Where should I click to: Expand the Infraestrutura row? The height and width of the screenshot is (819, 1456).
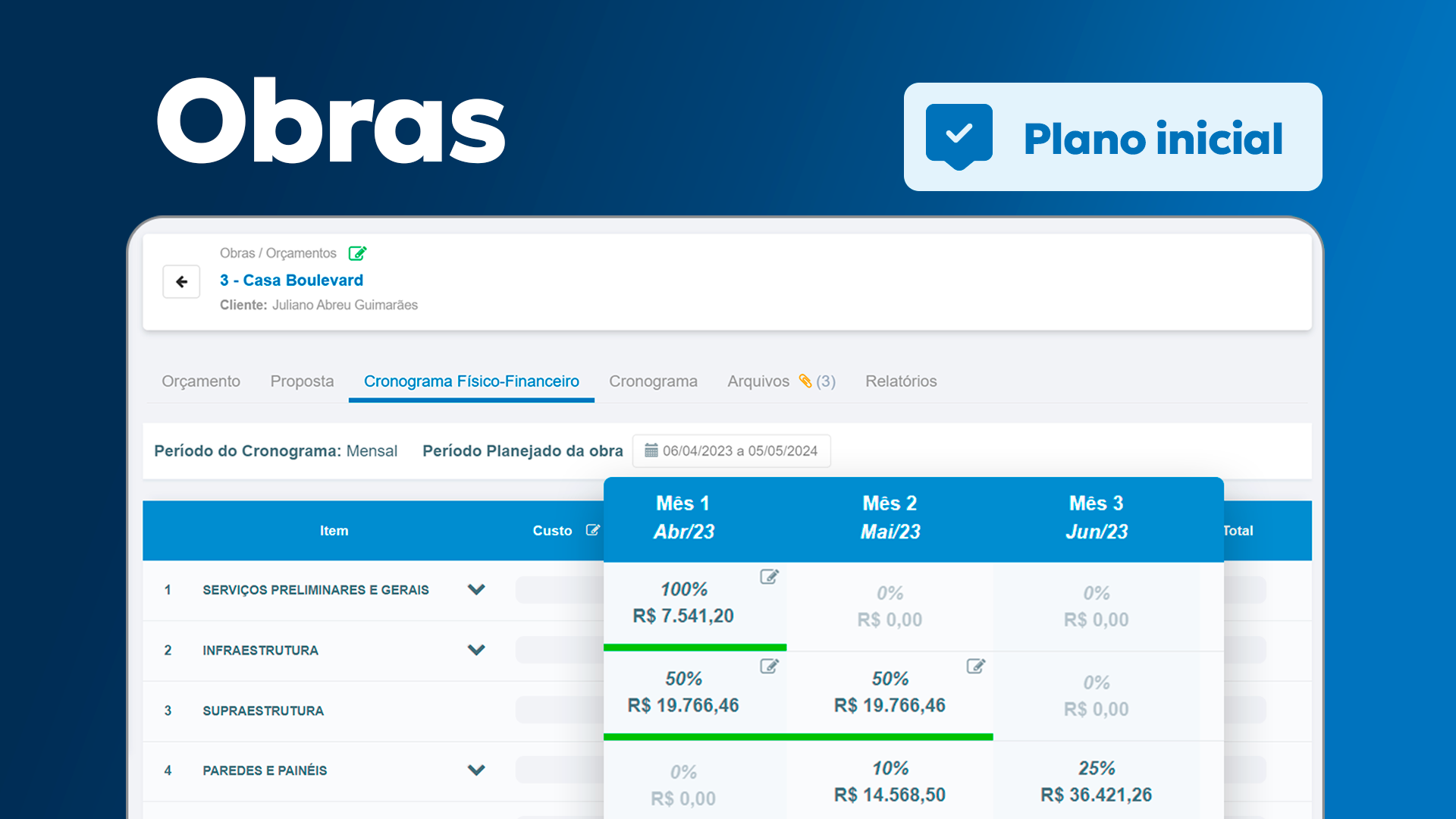tap(476, 650)
